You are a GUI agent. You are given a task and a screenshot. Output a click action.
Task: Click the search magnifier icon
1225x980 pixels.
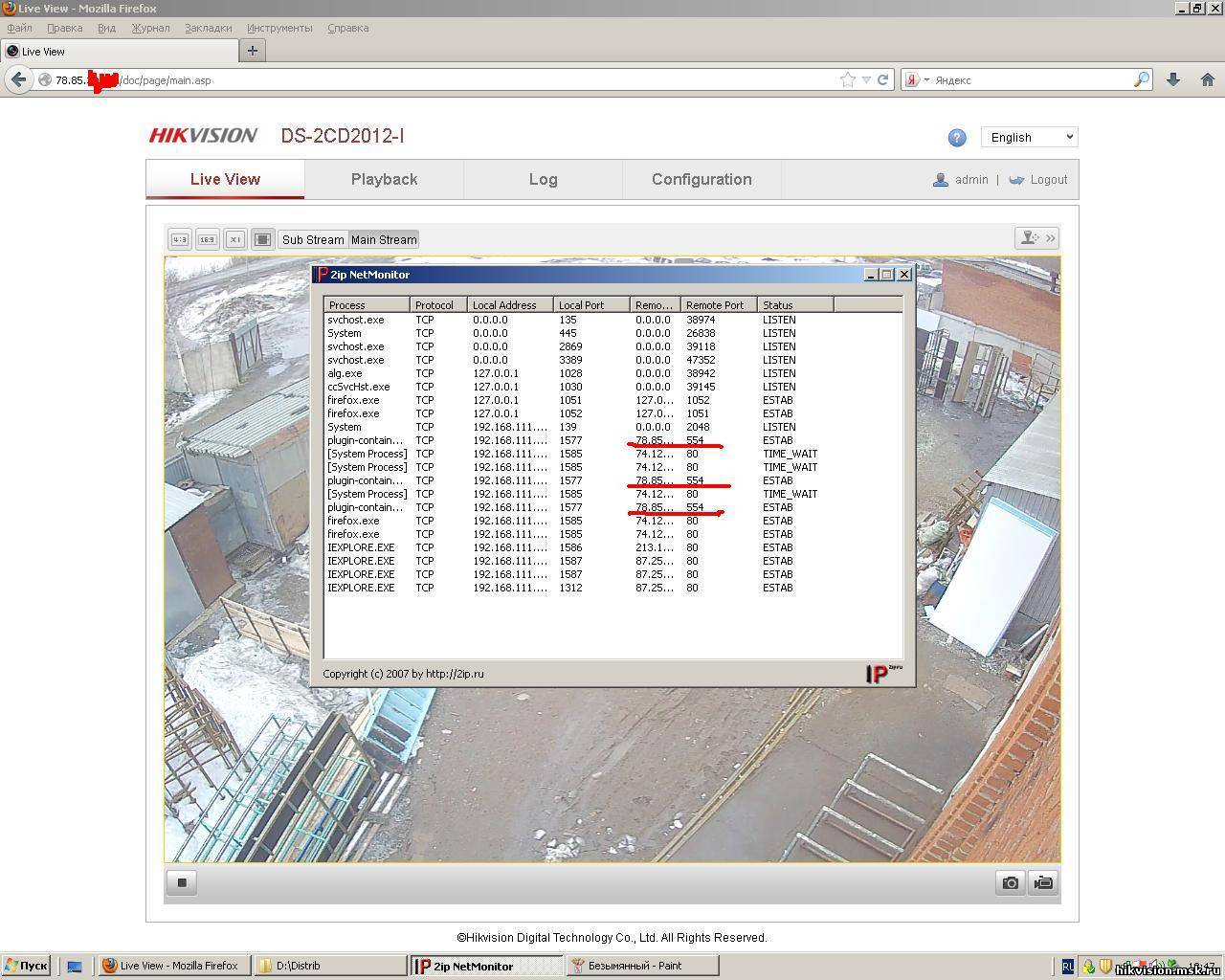[1141, 79]
